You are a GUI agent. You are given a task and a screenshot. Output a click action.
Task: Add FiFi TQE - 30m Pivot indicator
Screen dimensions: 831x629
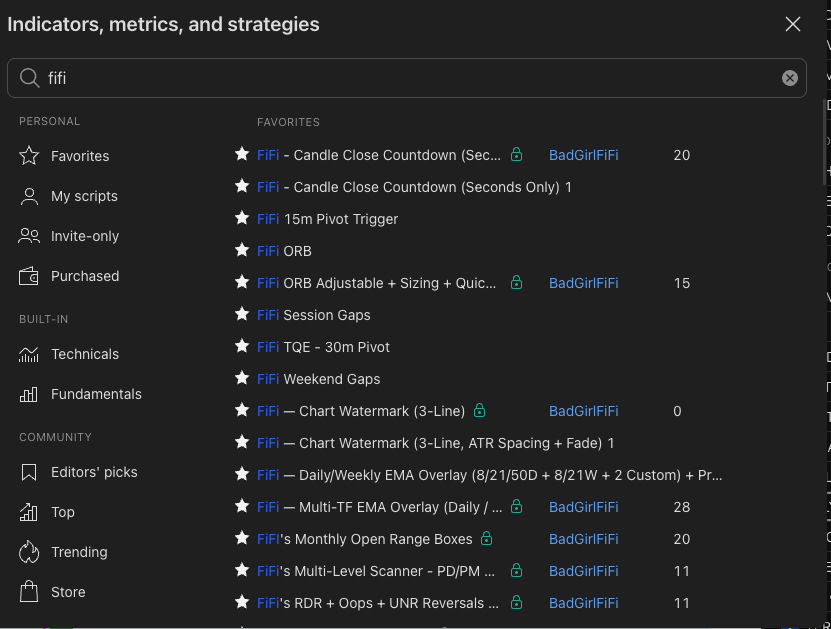coord(323,347)
